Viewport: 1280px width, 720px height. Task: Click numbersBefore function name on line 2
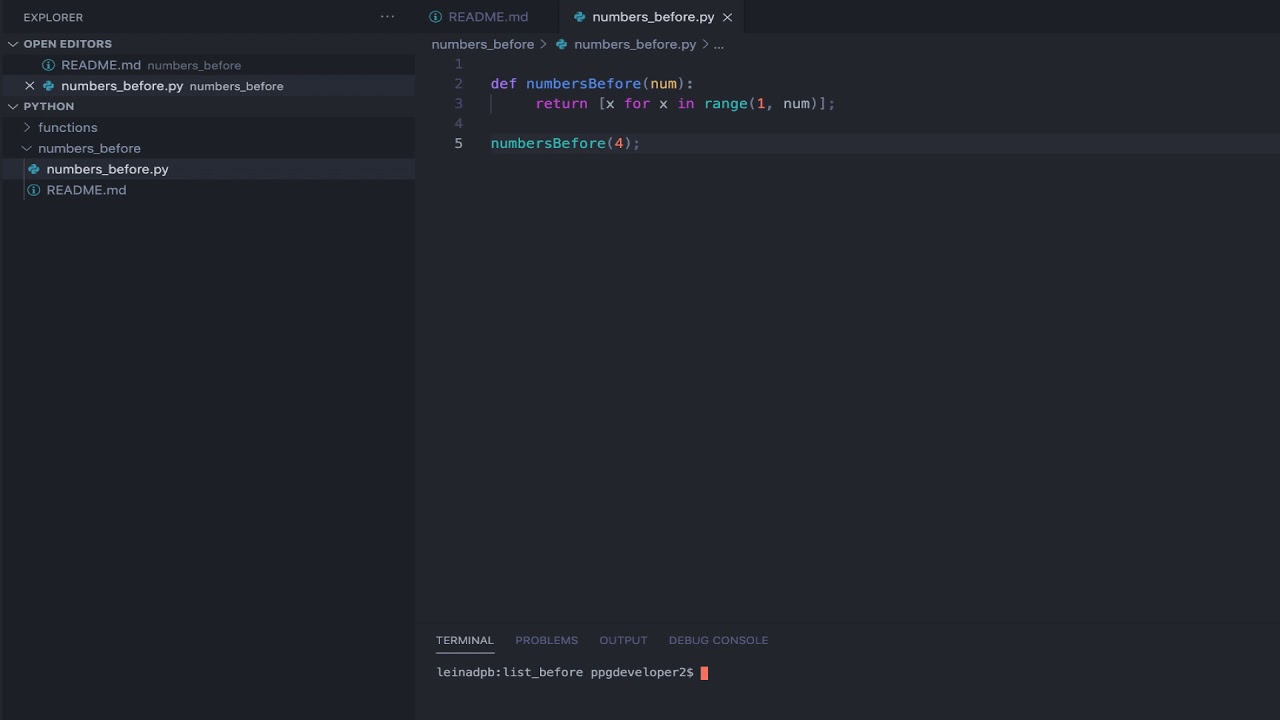(x=584, y=84)
